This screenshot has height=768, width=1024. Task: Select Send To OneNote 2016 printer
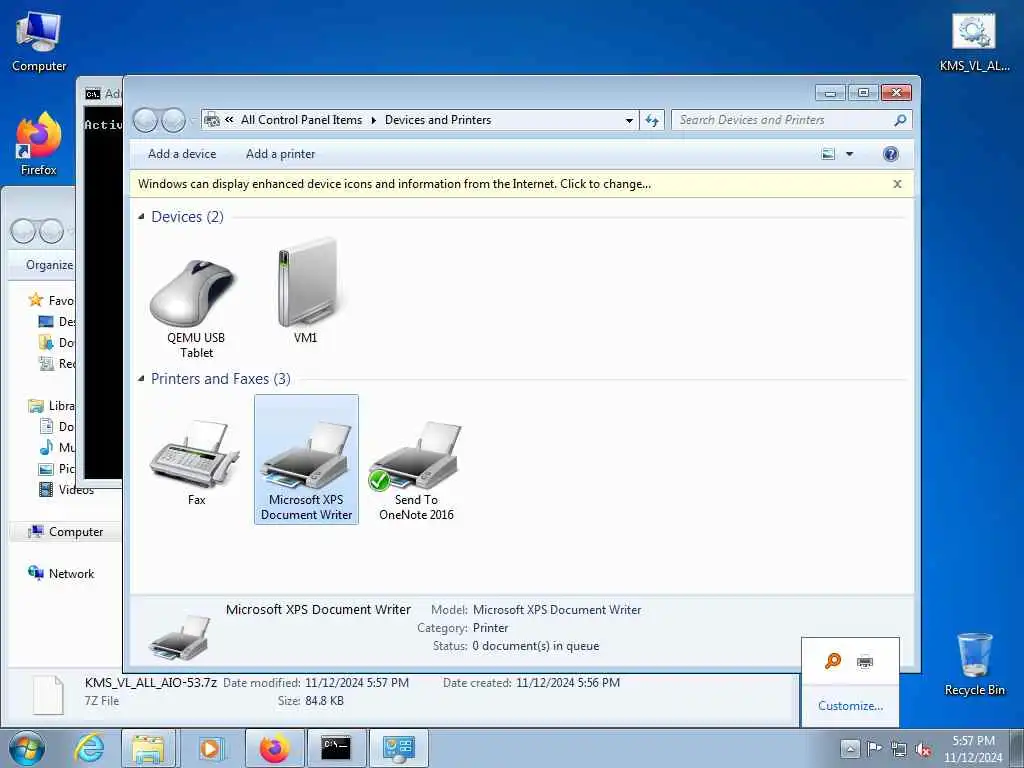point(416,471)
